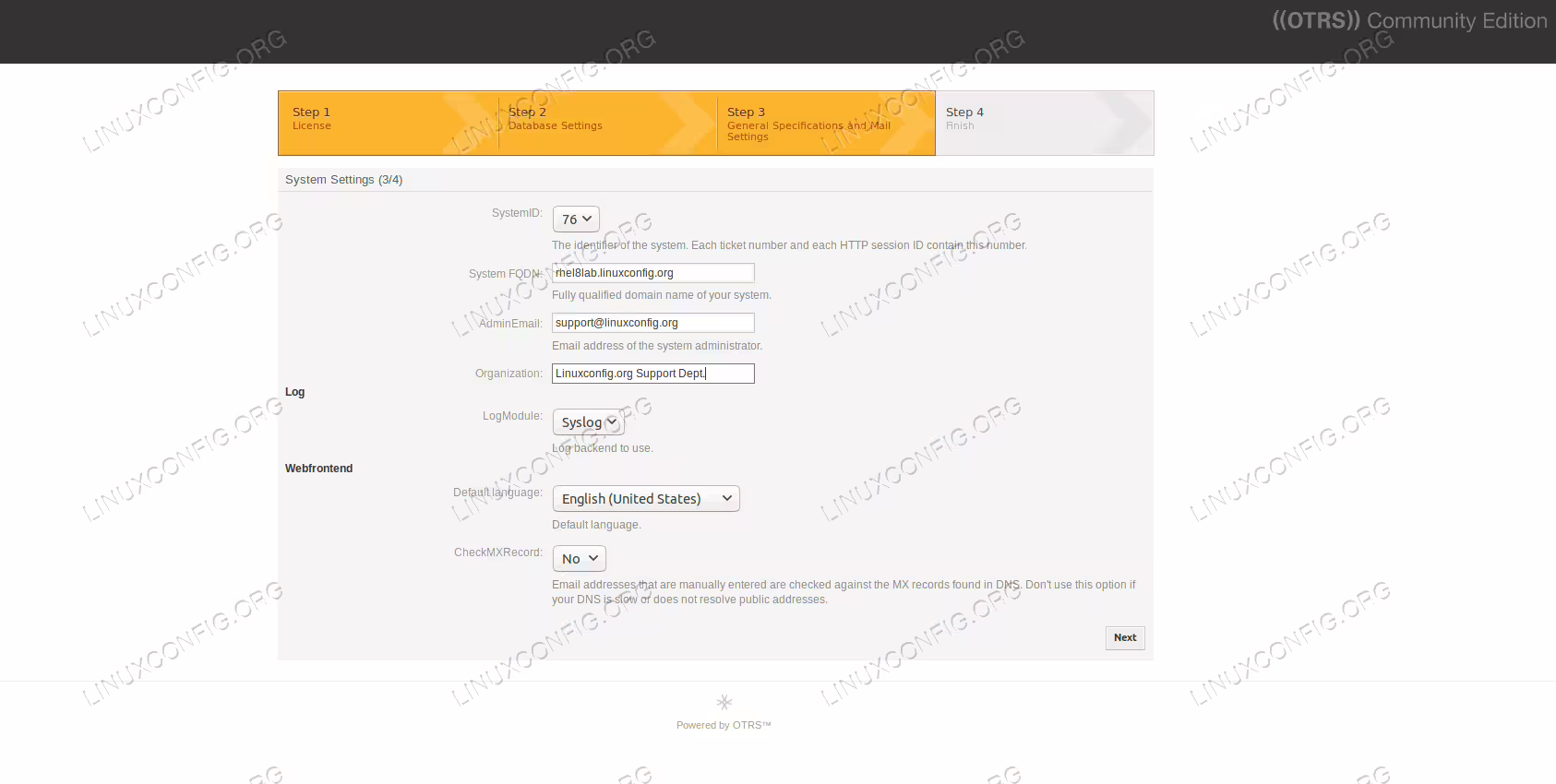
Task: Click 'Fully qualified domain name' help text
Action: 662,295
